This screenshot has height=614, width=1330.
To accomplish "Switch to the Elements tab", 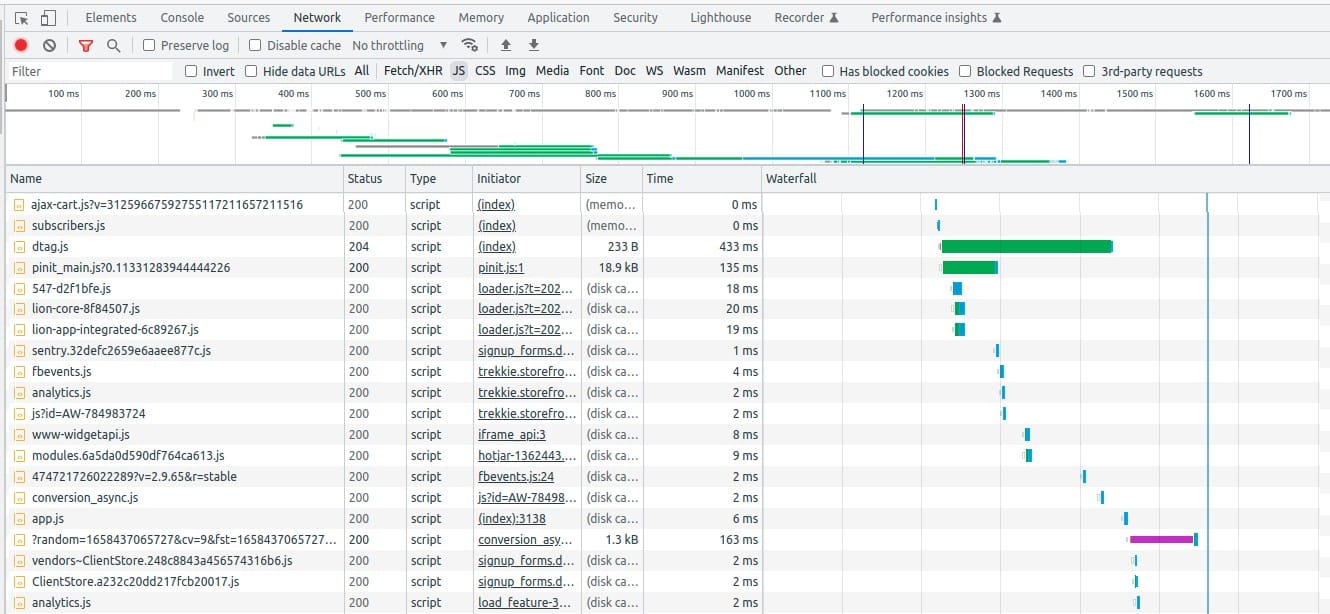I will pyautogui.click(x=111, y=18).
